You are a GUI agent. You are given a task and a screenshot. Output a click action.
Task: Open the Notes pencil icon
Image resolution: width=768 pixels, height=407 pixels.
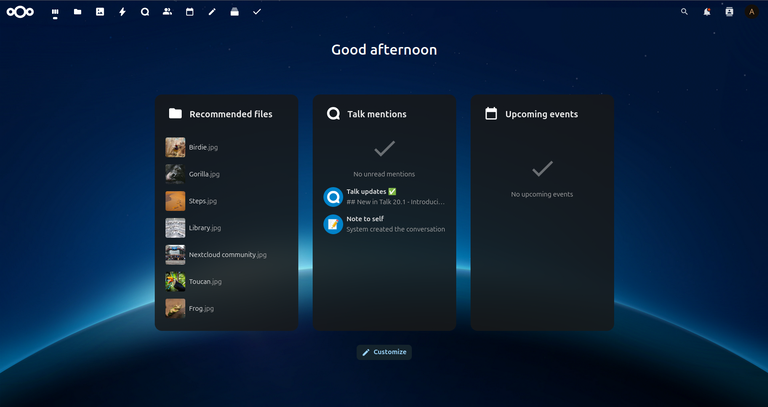[x=212, y=12]
